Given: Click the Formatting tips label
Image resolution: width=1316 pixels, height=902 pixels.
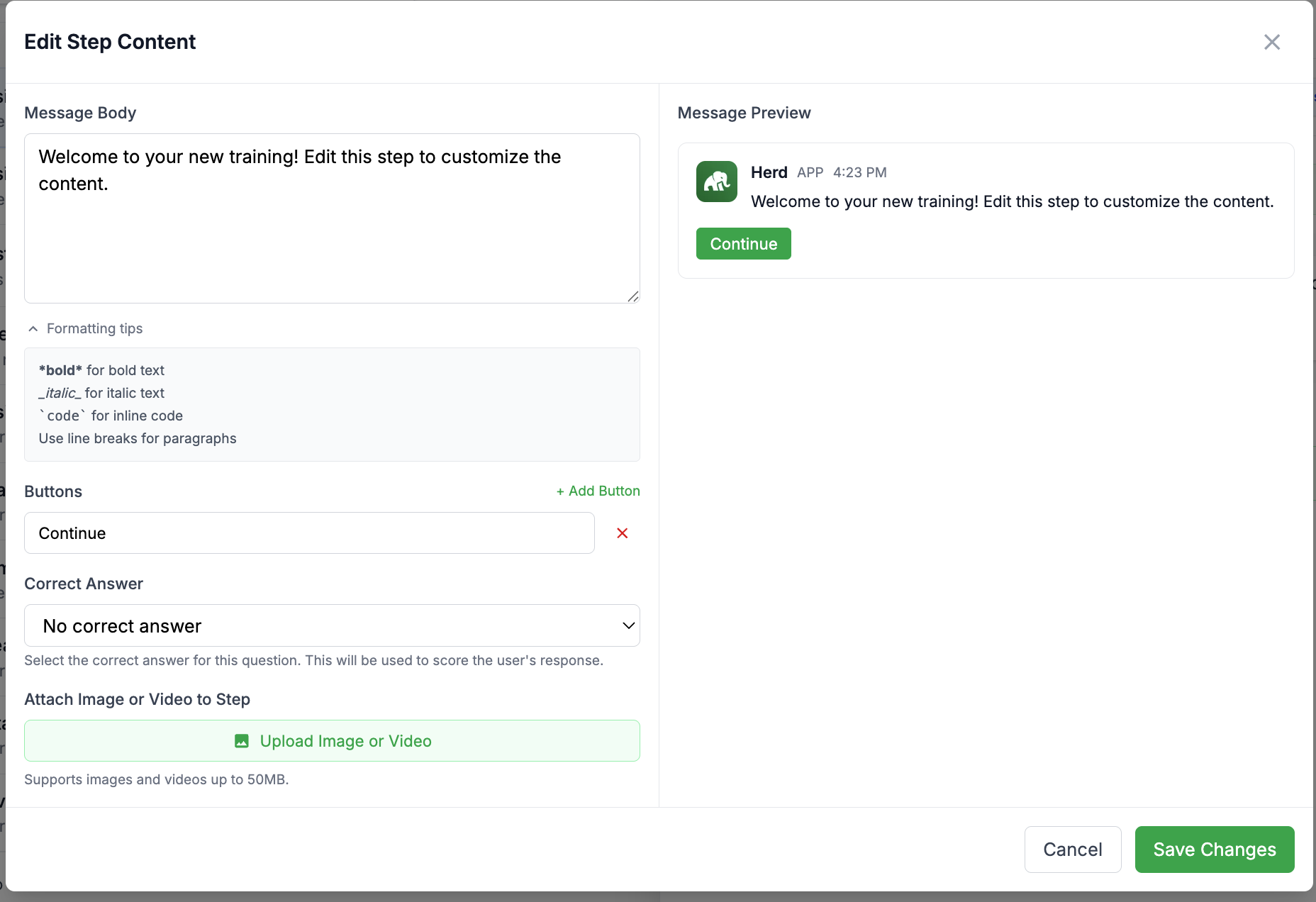Looking at the screenshot, I should click(x=94, y=329).
